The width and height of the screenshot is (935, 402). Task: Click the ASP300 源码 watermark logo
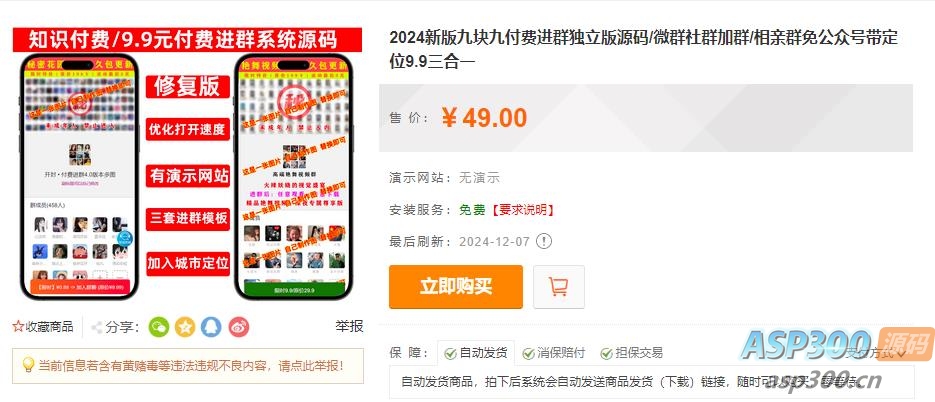837,345
